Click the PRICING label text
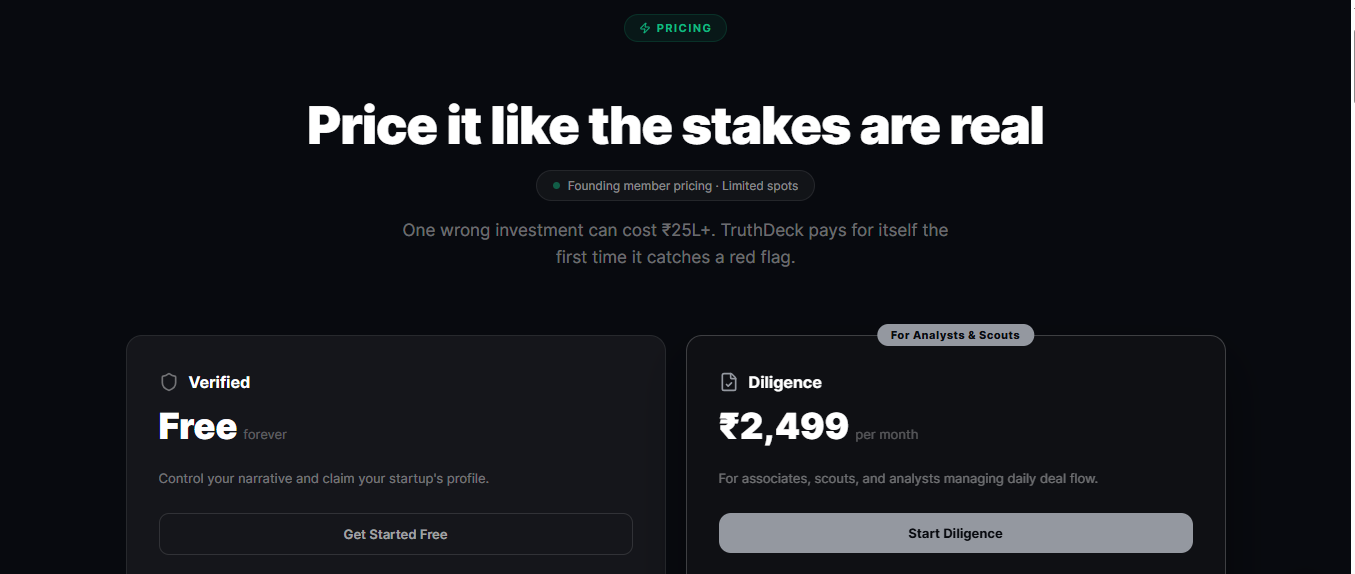The height and width of the screenshot is (574, 1355). tap(684, 28)
